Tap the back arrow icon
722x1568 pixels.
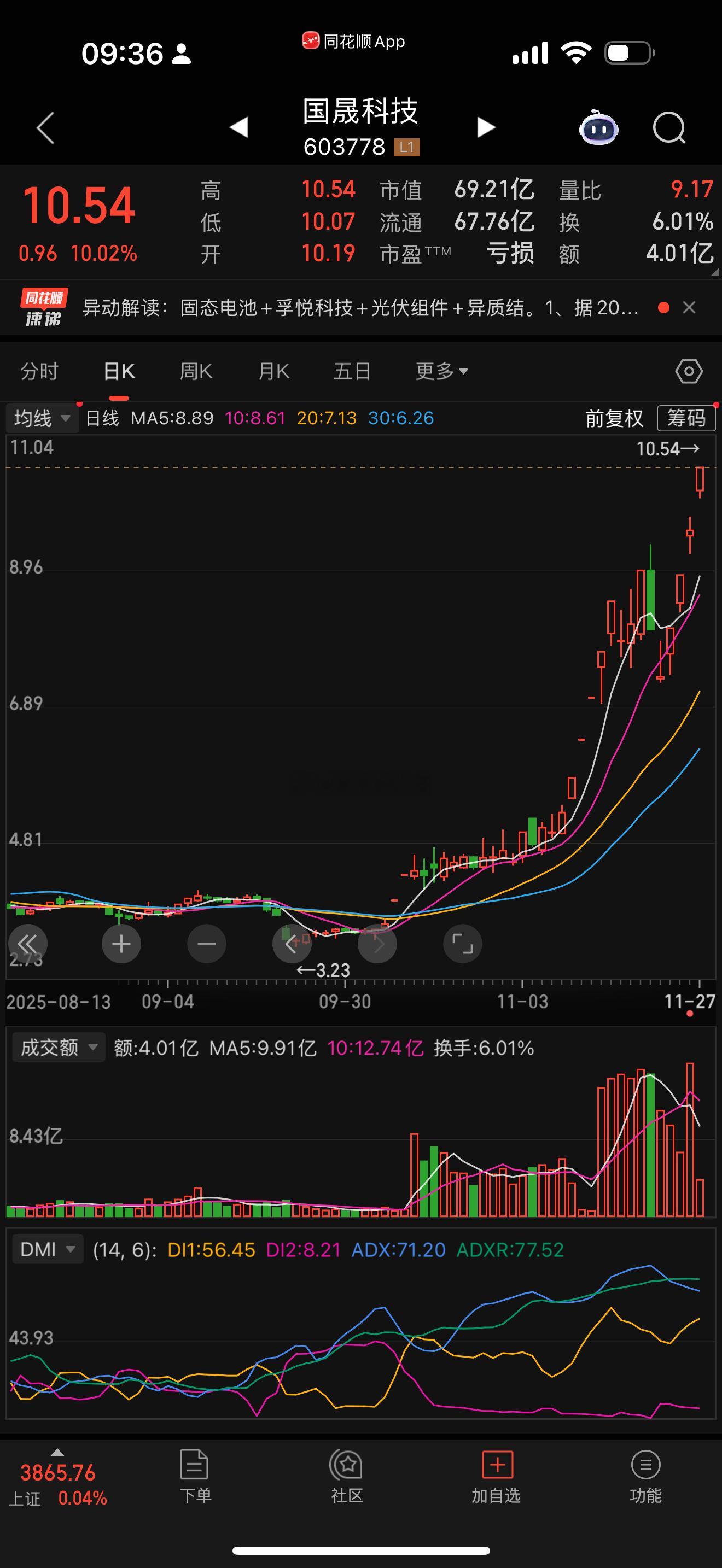[x=45, y=128]
